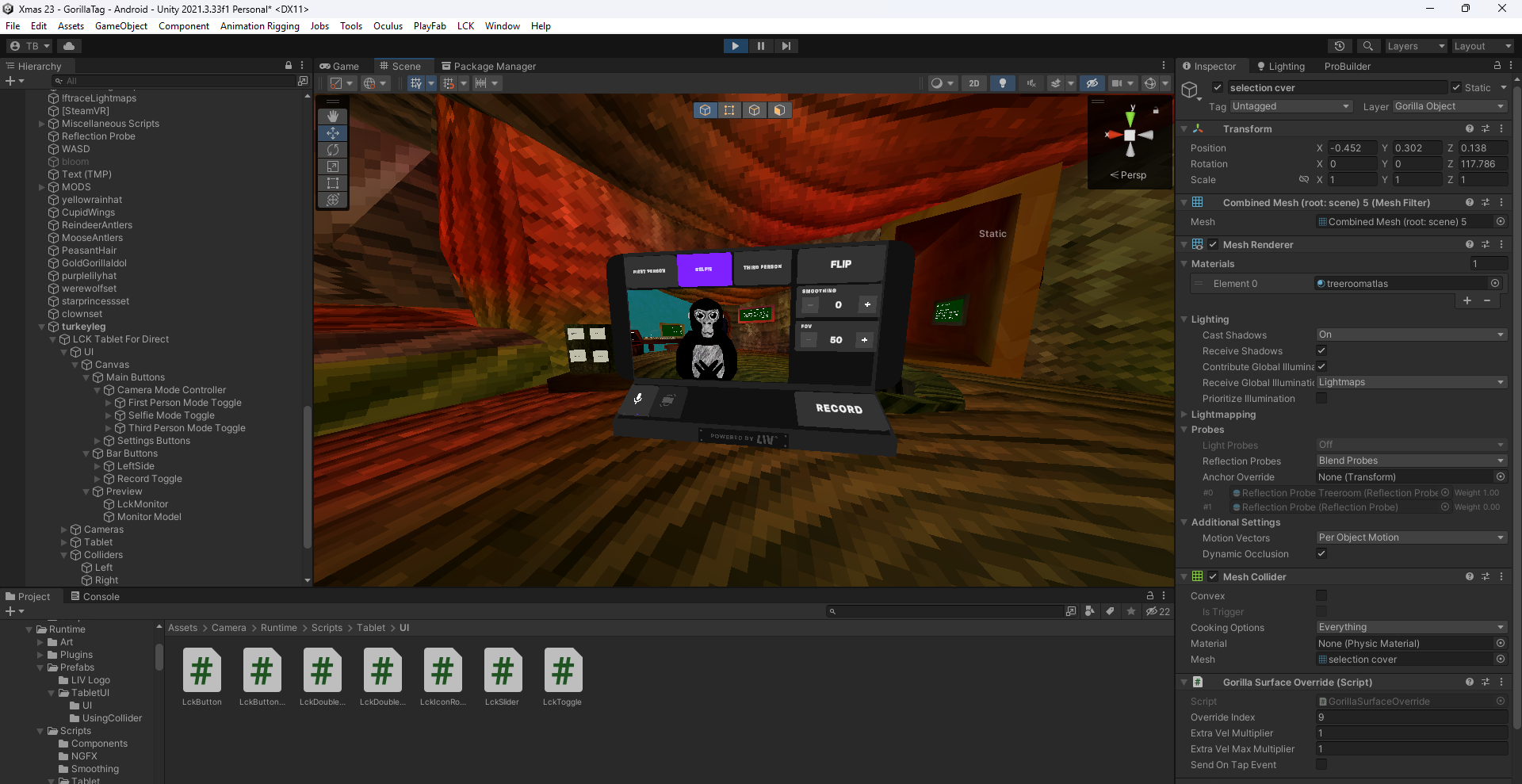Click the Pause button
The image size is (1522, 784).
tap(761, 46)
